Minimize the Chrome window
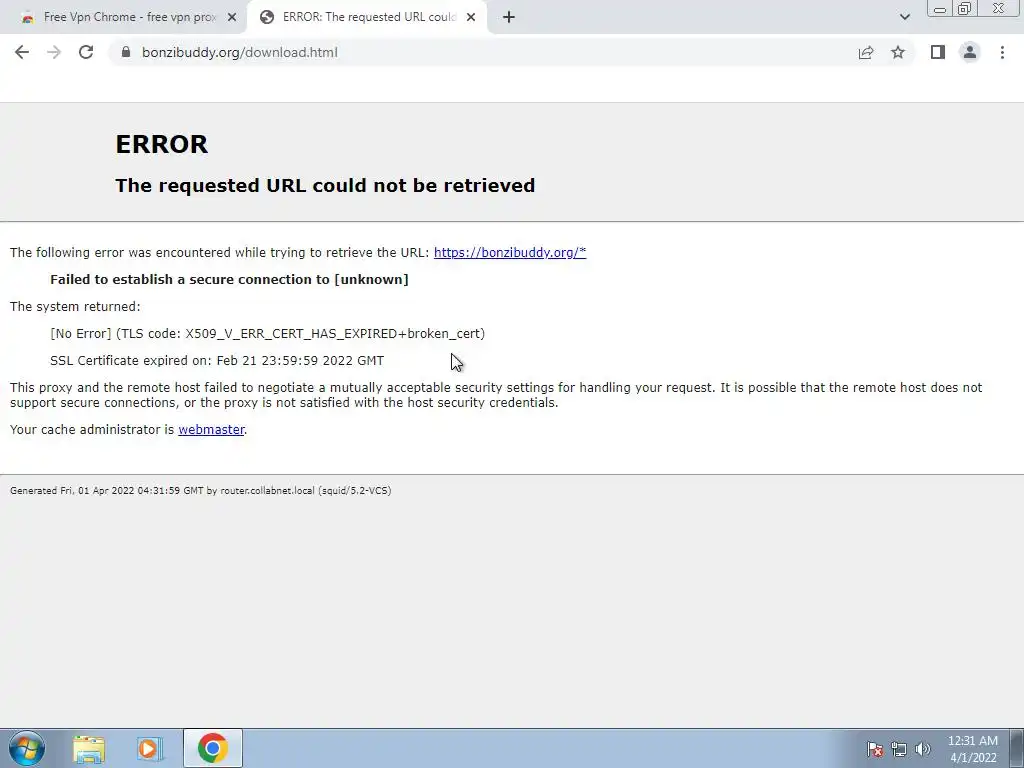This screenshot has height=768, width=1024. click(x=940, y=9)
